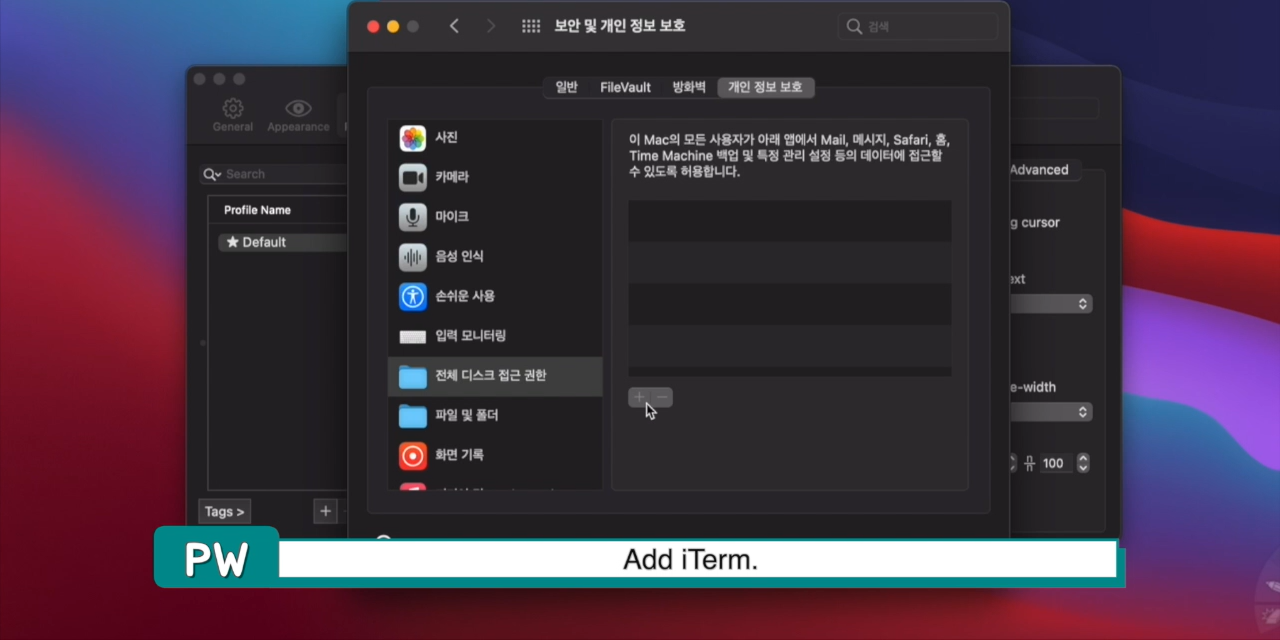Image resolution: width=1280 pixels, height=640 pixels.
Task: Open Files and Folders (파일 및 폴더) category
Action: pyautogui.click(x=495, y=415)
